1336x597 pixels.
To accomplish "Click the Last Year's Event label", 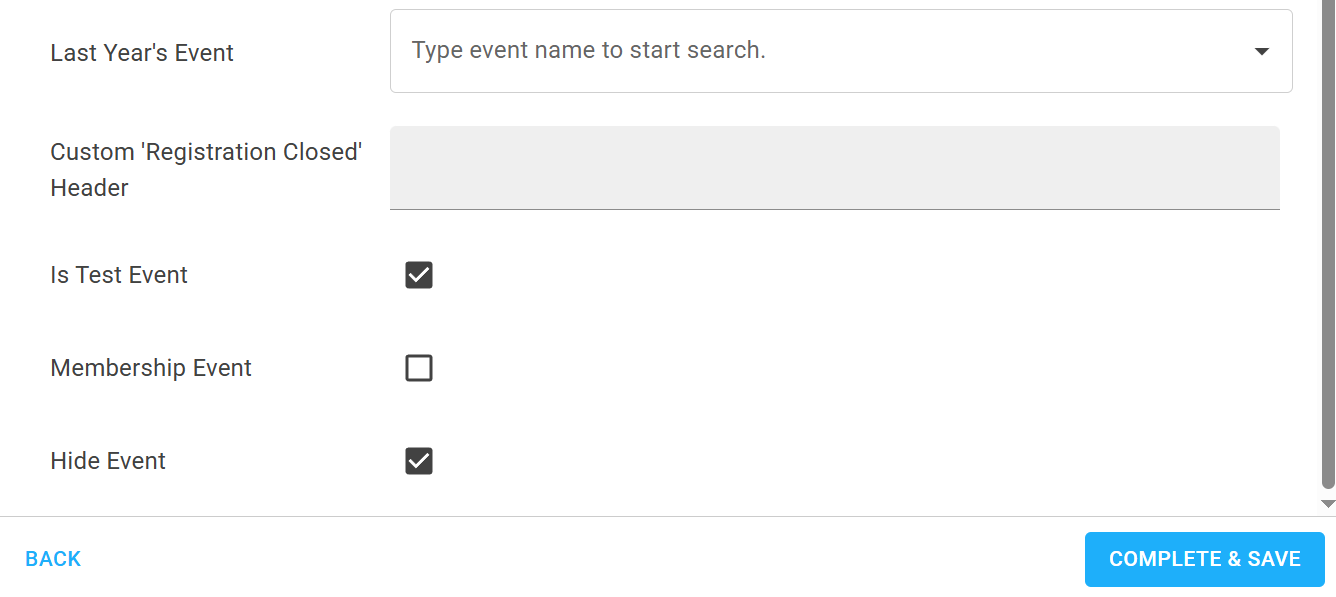I will pos(141,52).
